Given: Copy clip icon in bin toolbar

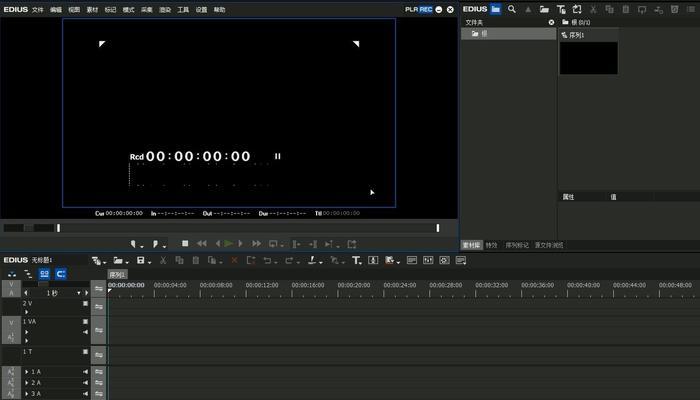Looking at the screenshot, I should pos(609,9).
